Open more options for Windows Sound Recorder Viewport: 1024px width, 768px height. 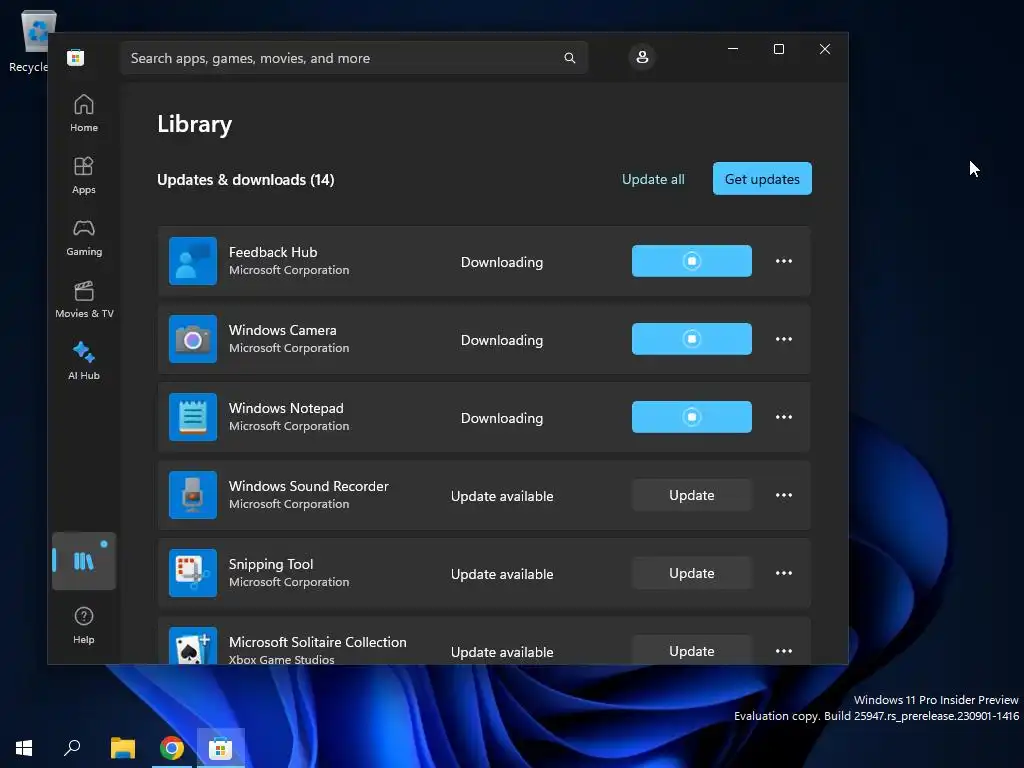click(x=784, y=495)
